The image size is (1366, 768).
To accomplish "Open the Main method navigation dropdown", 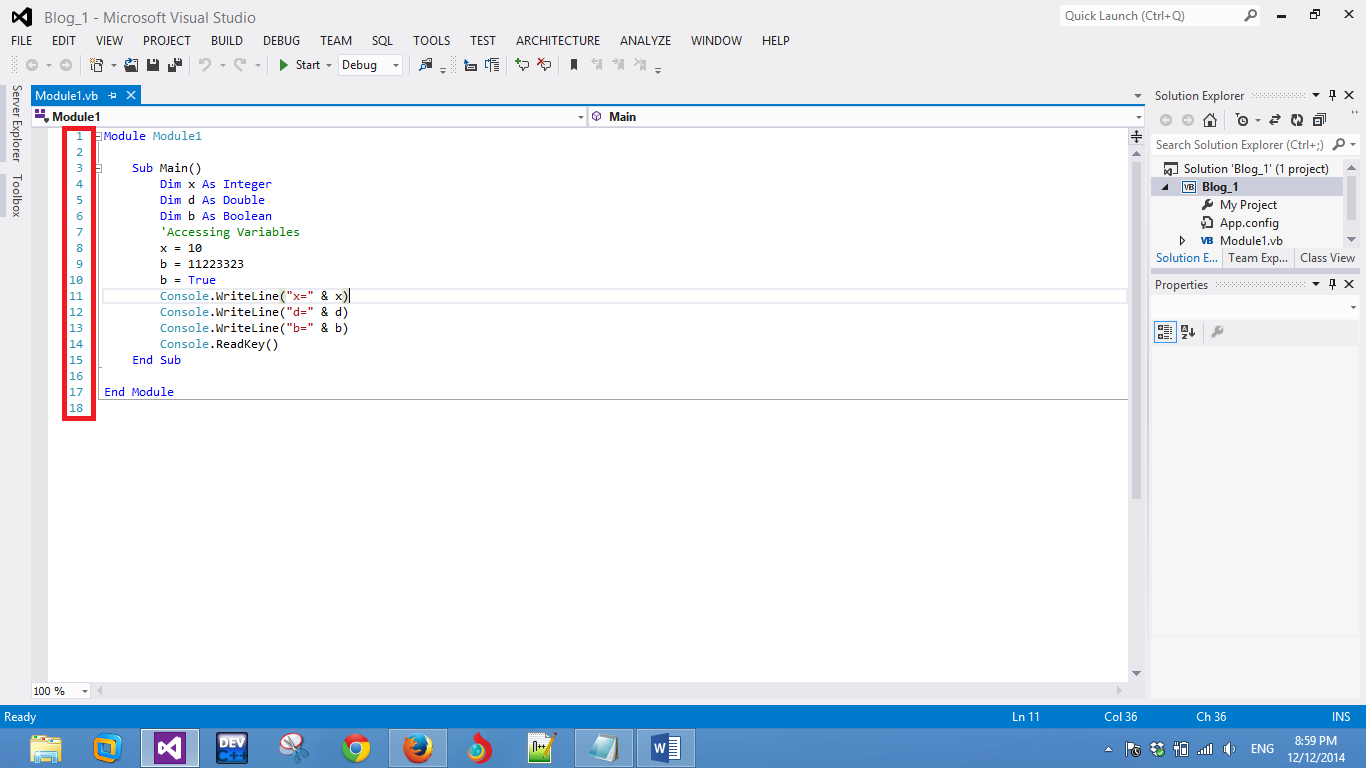I will pos(1136,117).
